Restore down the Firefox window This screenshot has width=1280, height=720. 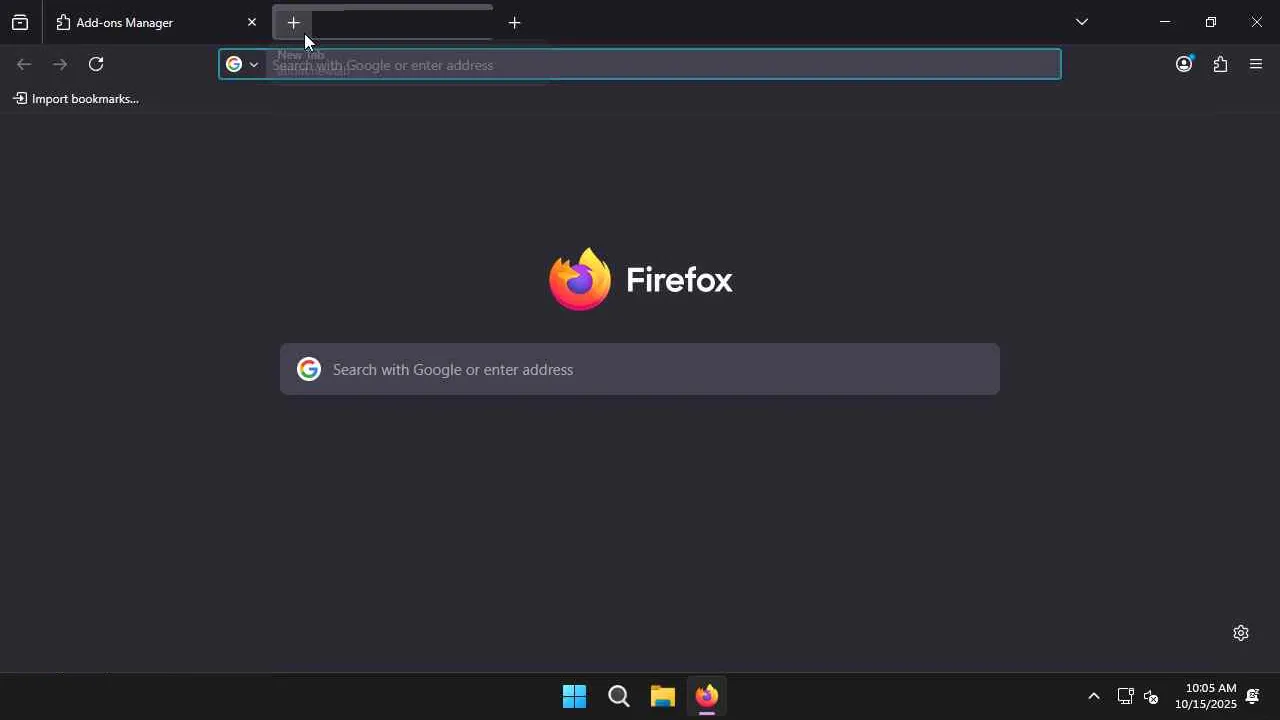tap(1211, 22)
